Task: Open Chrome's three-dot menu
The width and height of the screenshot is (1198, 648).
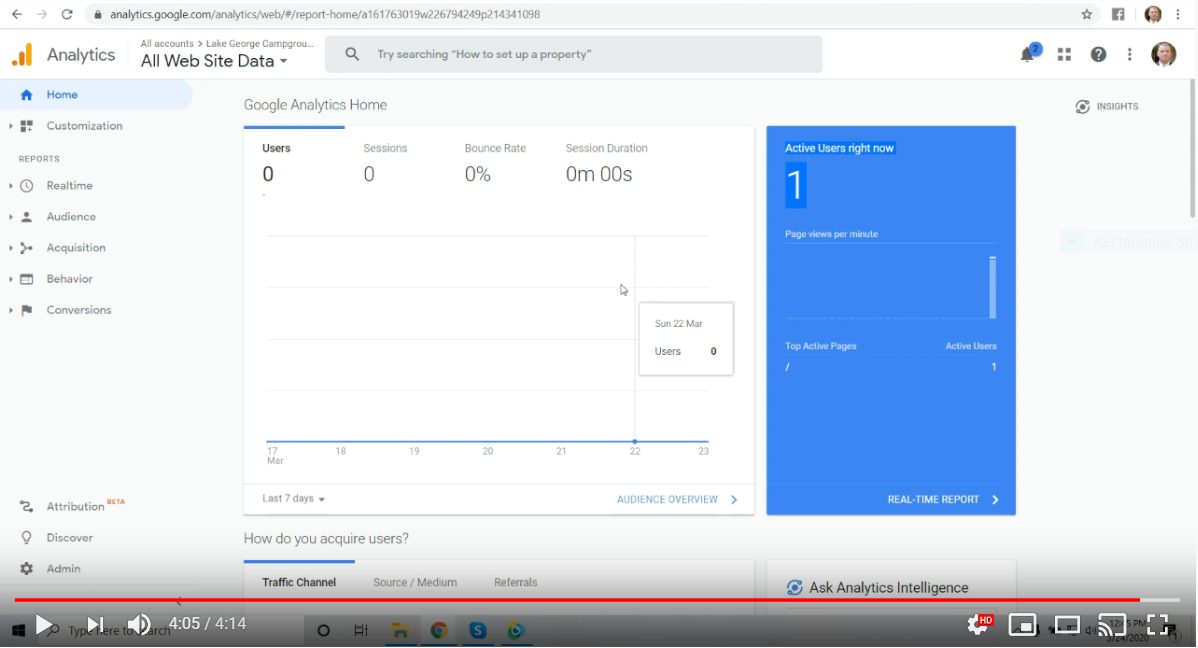Action: click(x=1179, y=15)
